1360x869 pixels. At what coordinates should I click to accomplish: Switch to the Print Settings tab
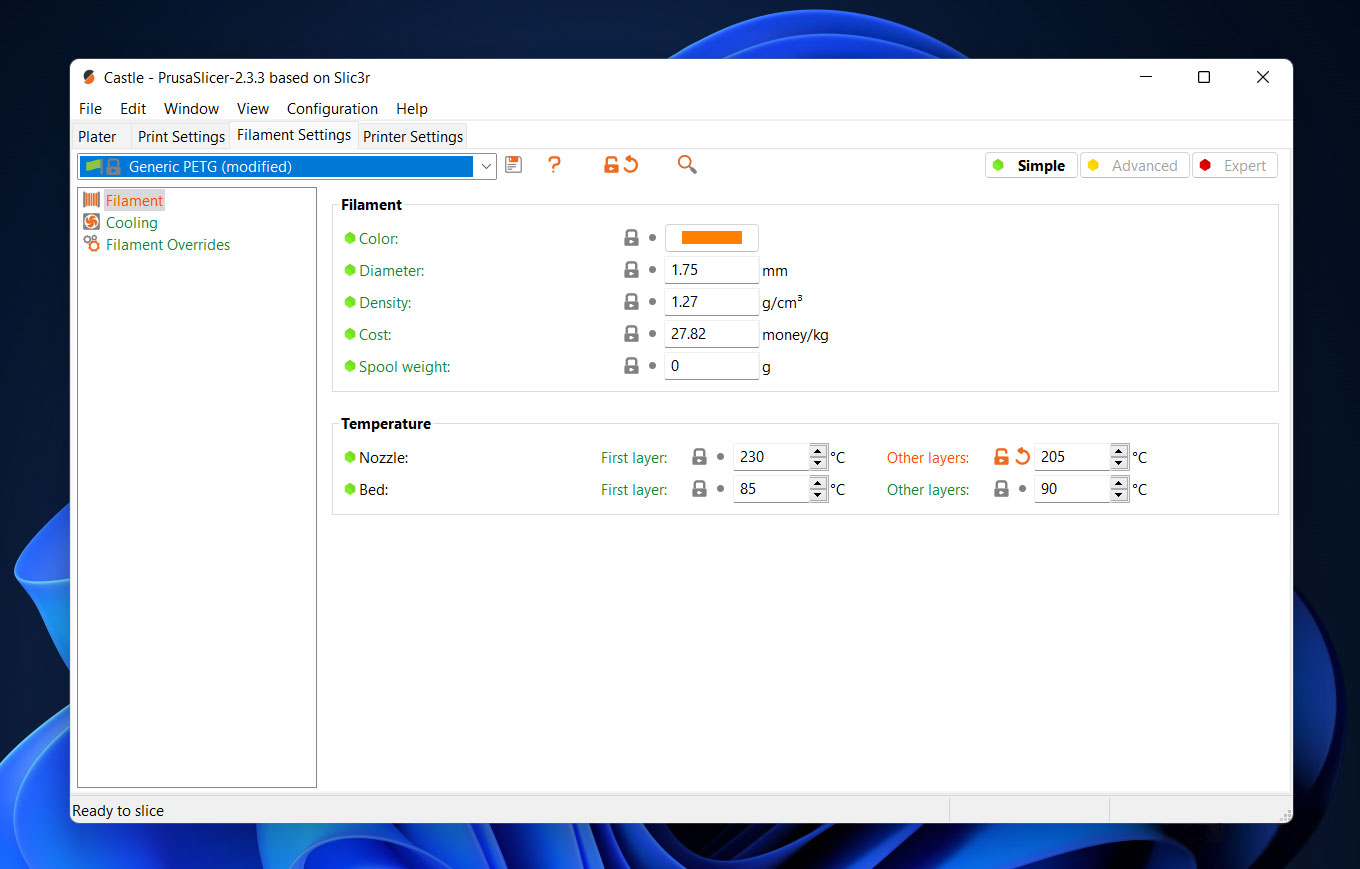tap(181, 136)
